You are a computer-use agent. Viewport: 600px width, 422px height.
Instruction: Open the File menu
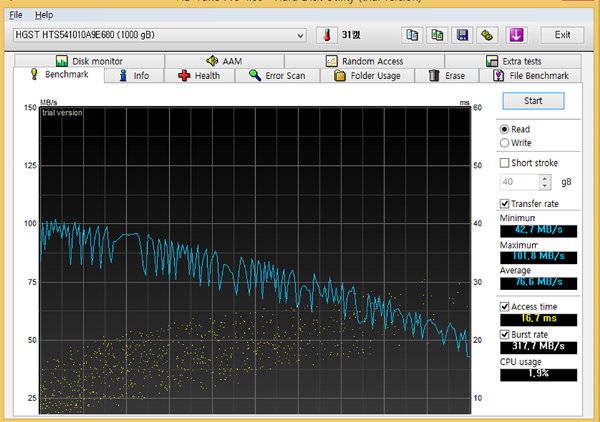pos(16,15)
